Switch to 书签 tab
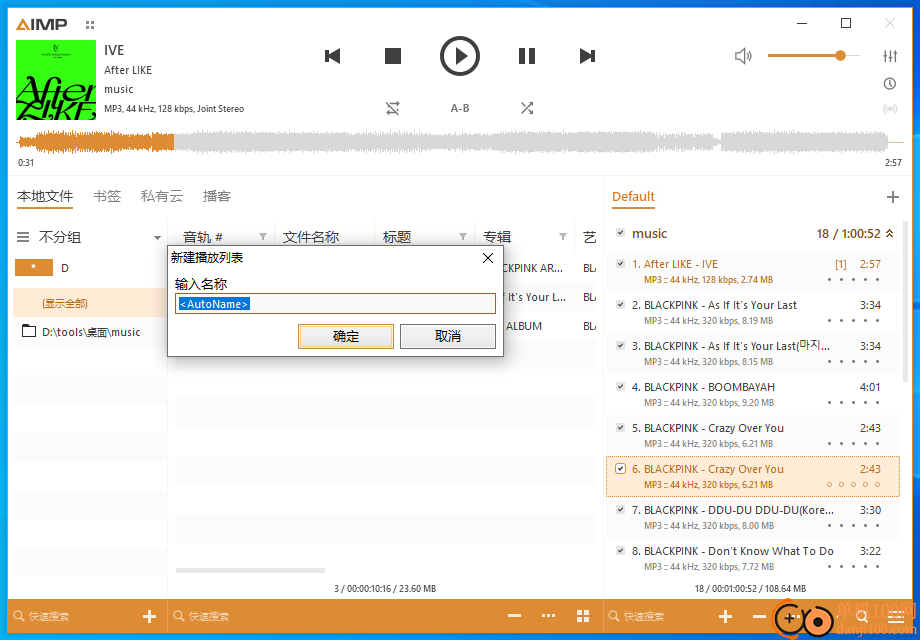Screen dimensions: 920x640 tap(107, 197)
